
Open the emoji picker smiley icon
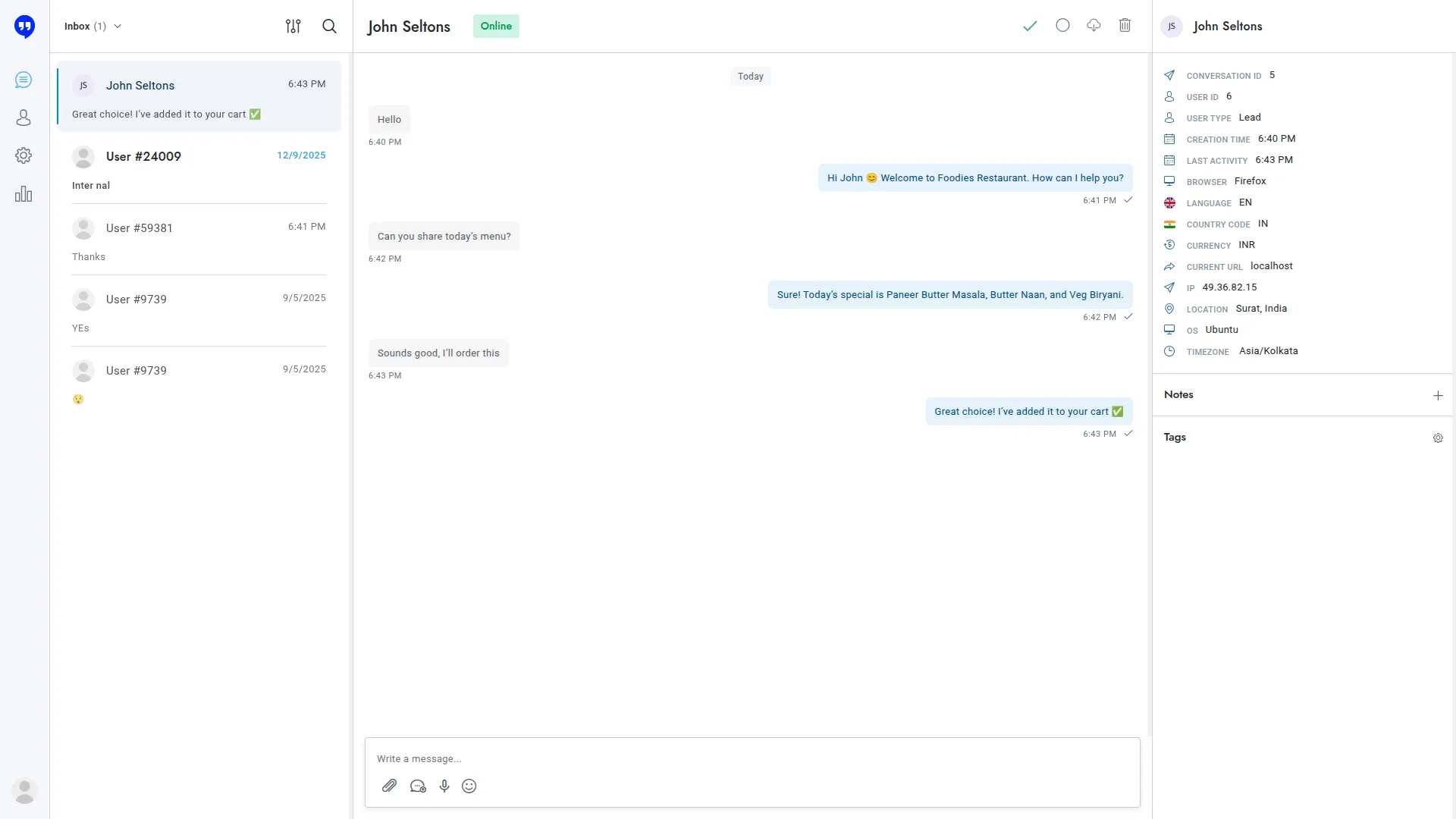(469, 786)
